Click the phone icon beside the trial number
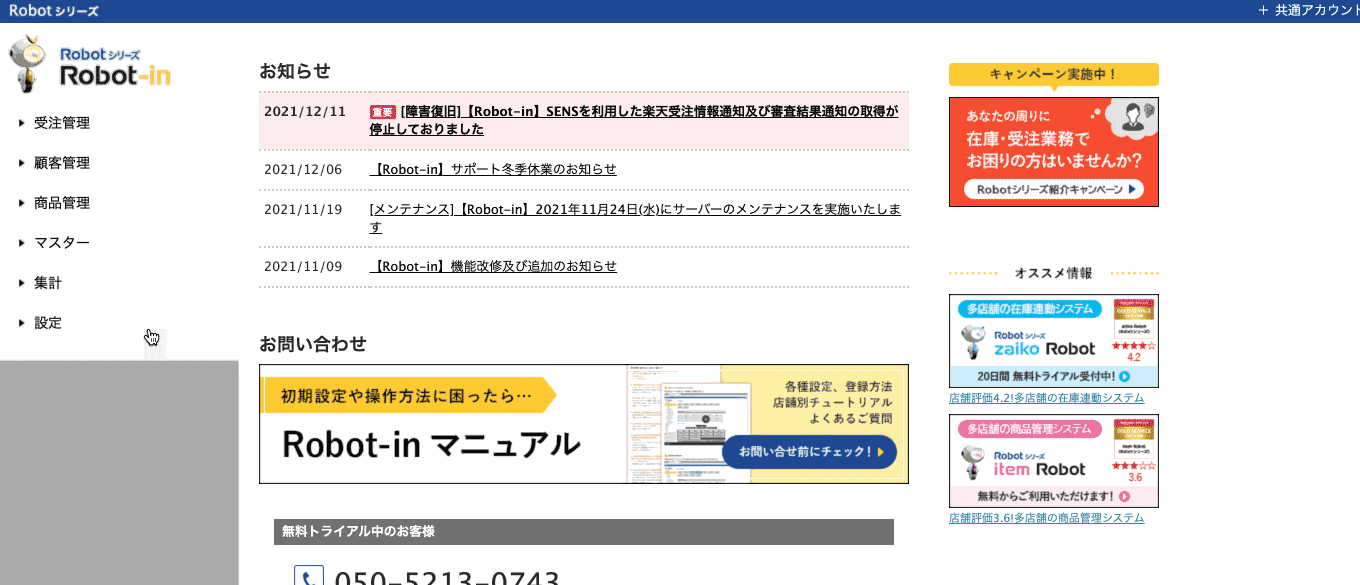 309,576
